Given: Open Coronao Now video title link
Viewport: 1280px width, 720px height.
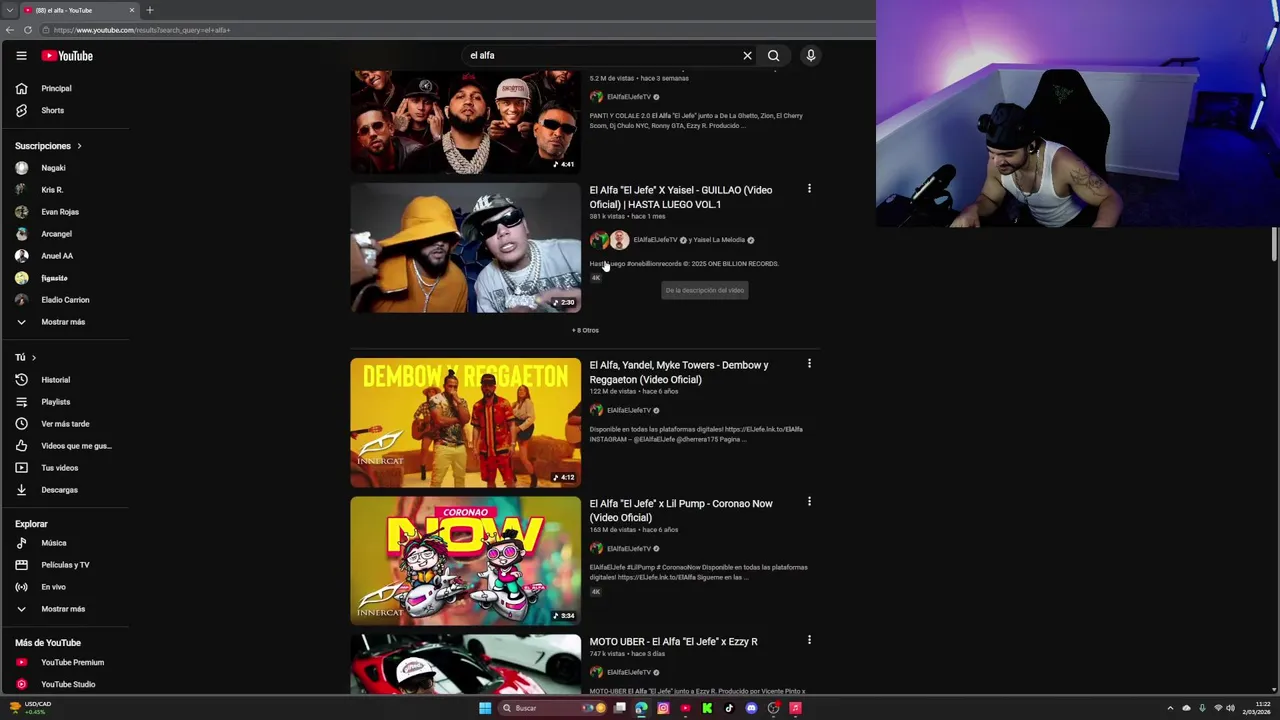Looking at the screenshot, I should (681, 510).
